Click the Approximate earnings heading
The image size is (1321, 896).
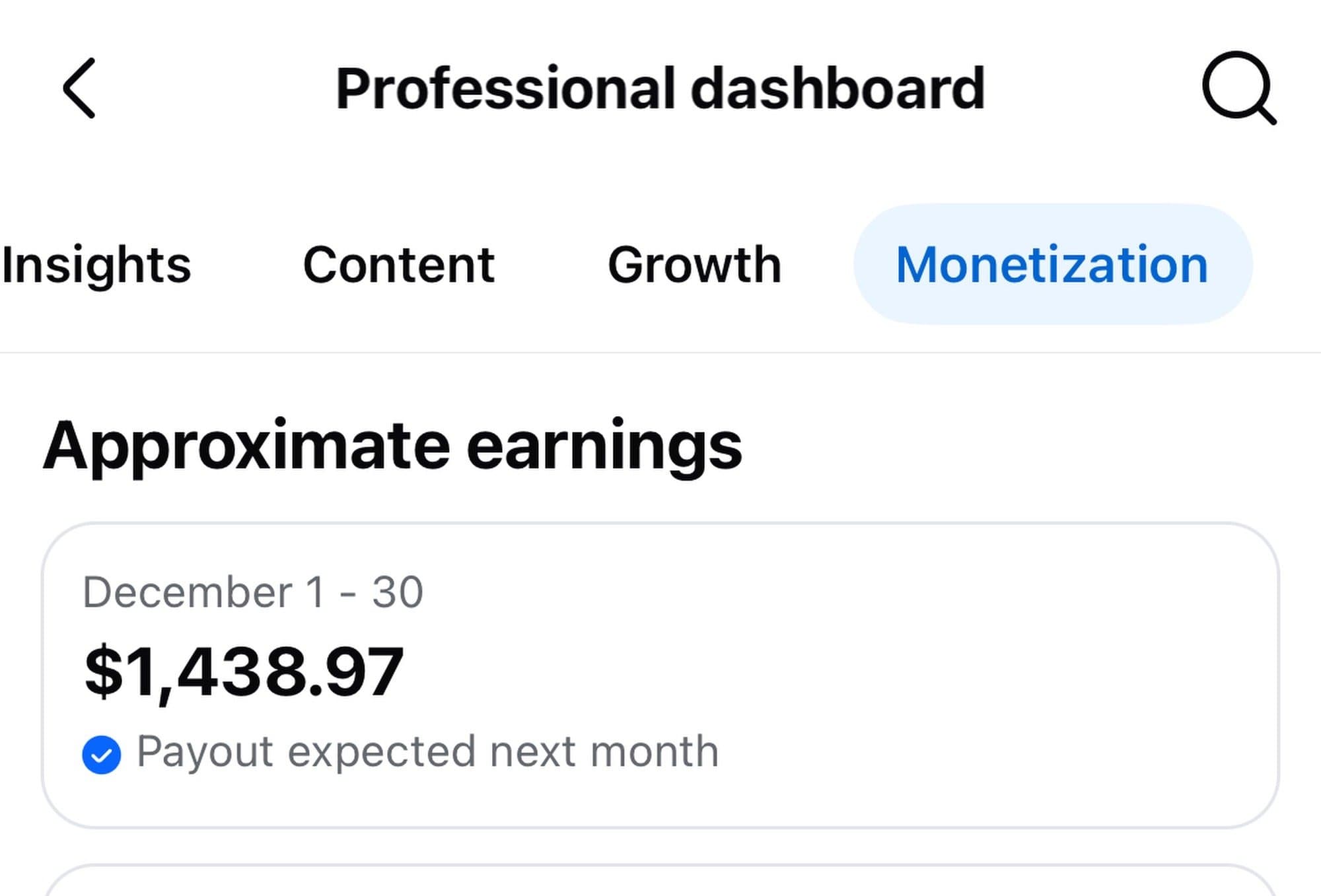click(392, 447)
